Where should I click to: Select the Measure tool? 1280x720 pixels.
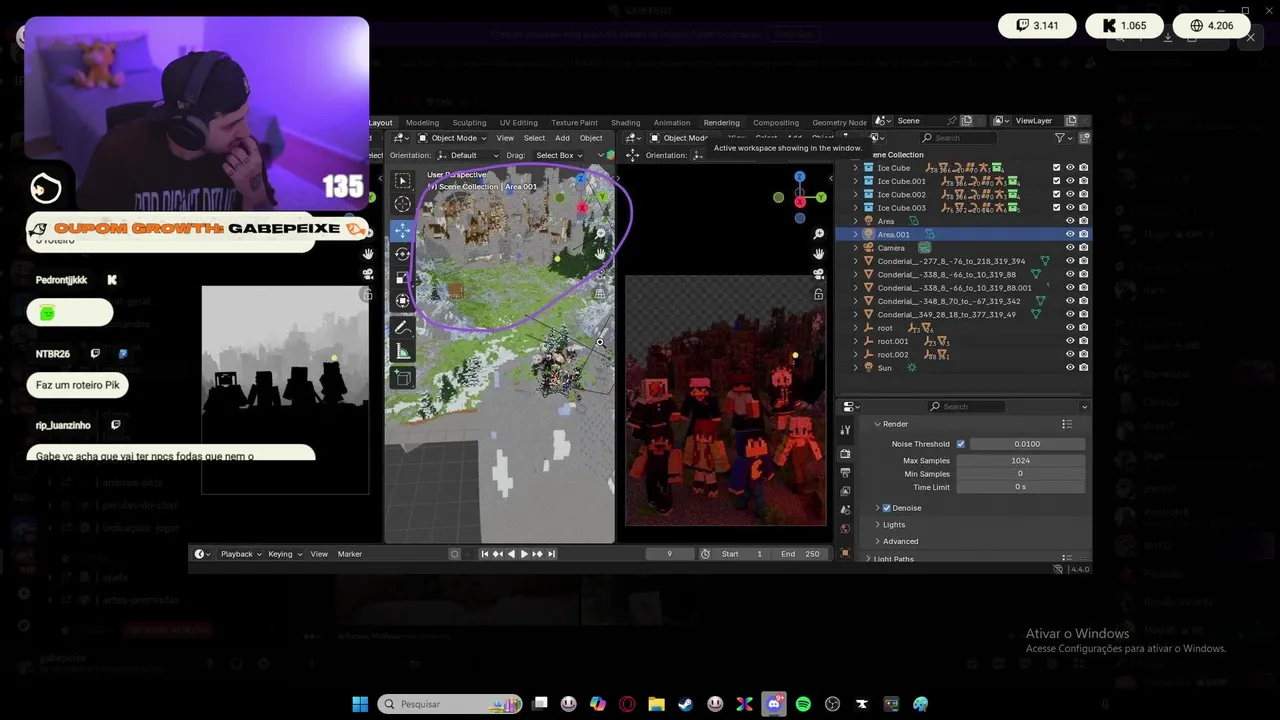click(403, 351)
